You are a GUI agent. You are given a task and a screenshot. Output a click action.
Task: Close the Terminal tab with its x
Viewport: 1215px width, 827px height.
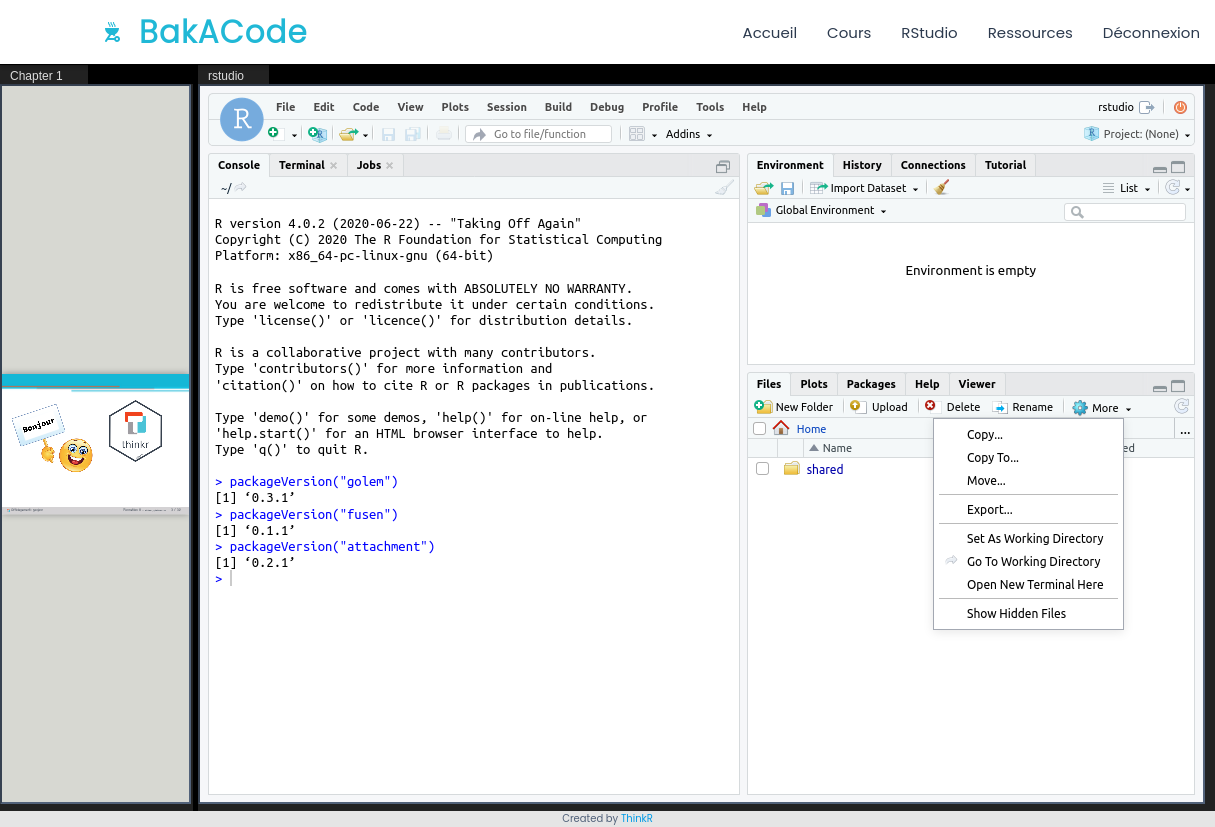[x=334, y=165]
